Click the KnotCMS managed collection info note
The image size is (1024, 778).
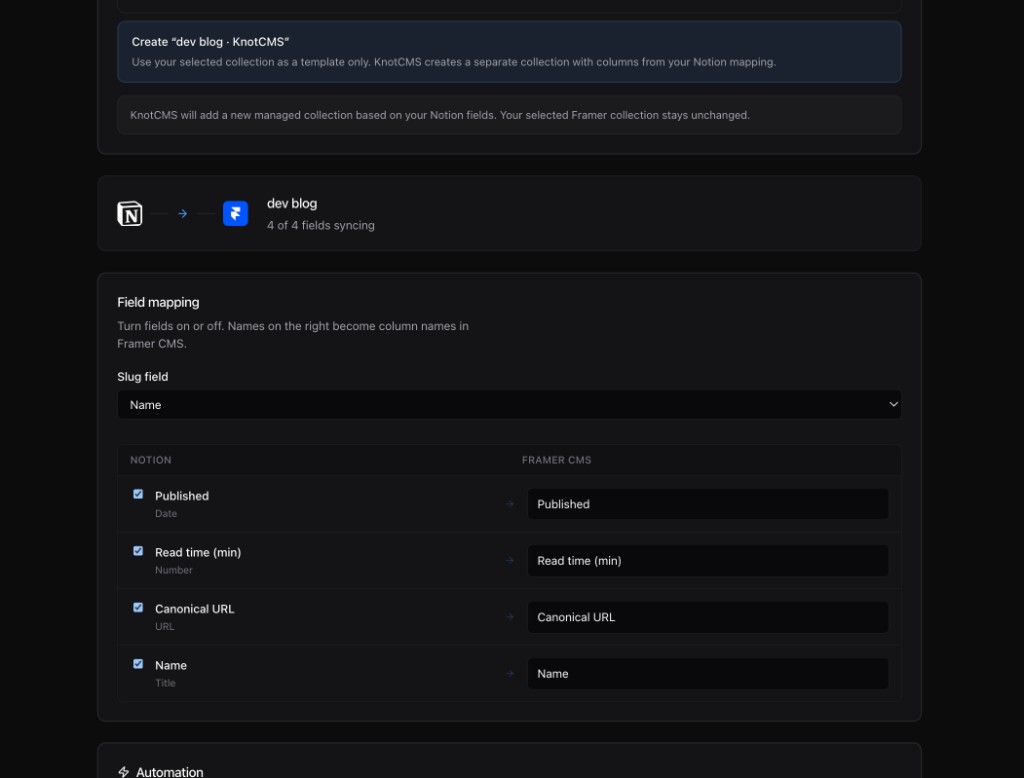point(509,115)
